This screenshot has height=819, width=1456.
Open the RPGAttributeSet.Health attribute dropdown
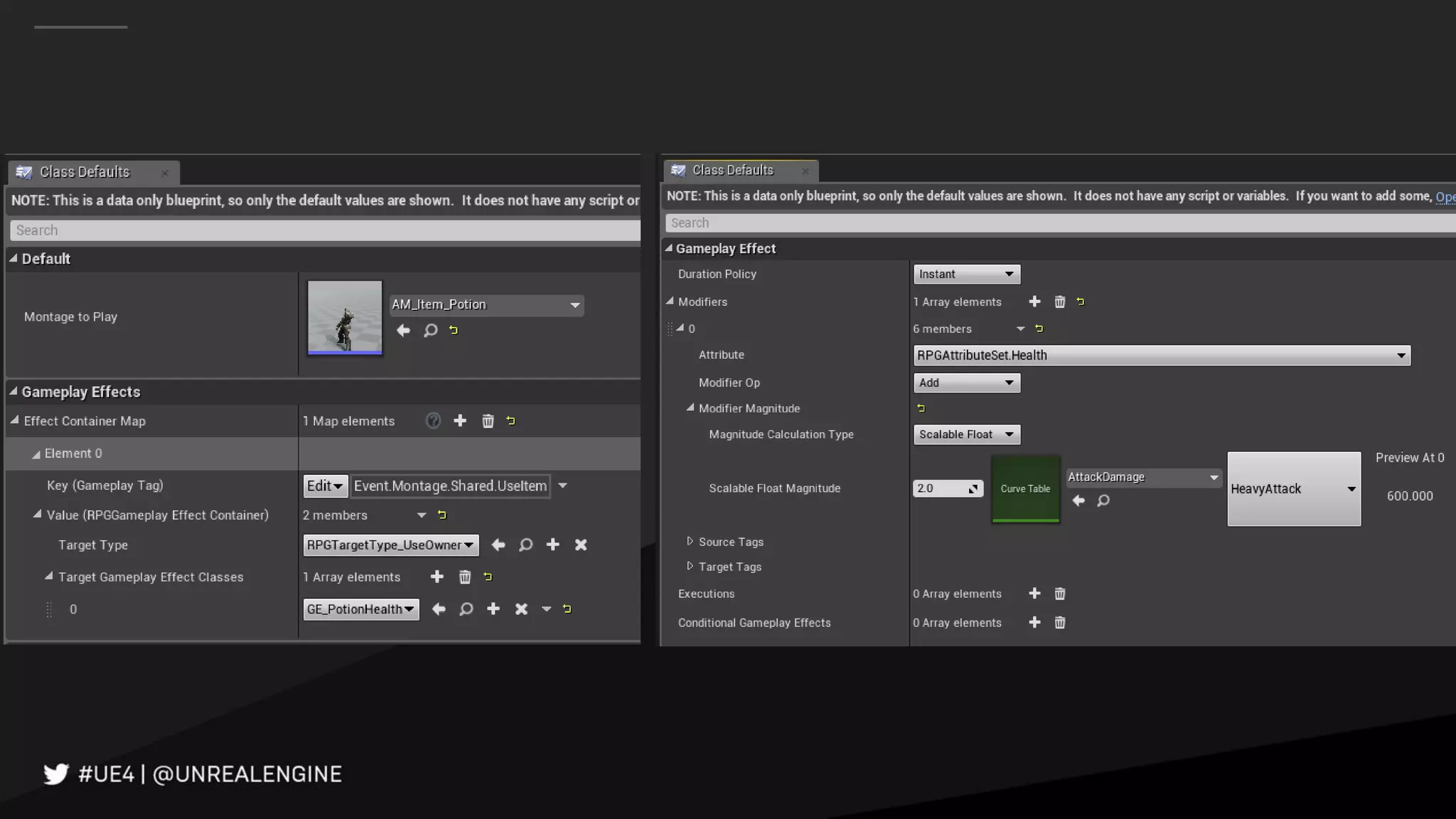click(x=1161, y=355)
